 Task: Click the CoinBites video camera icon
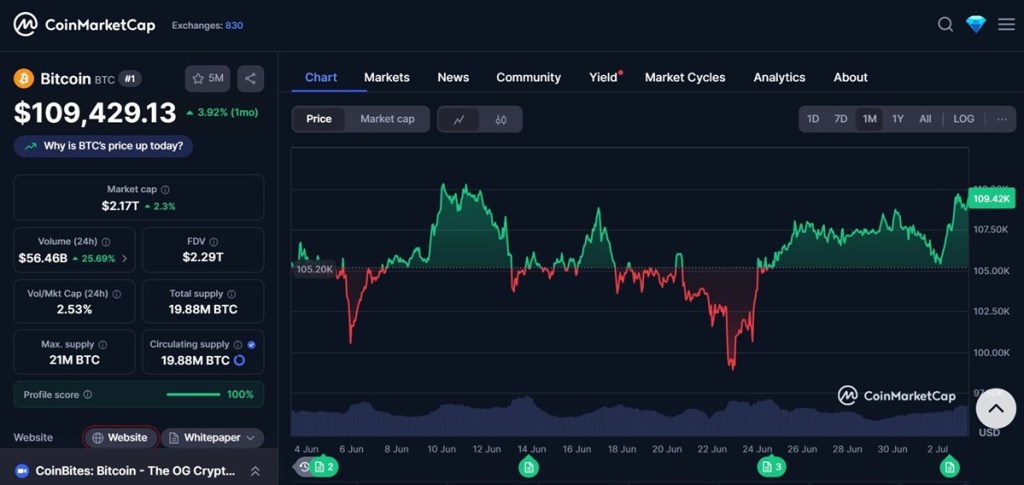(x=22, y=471)
